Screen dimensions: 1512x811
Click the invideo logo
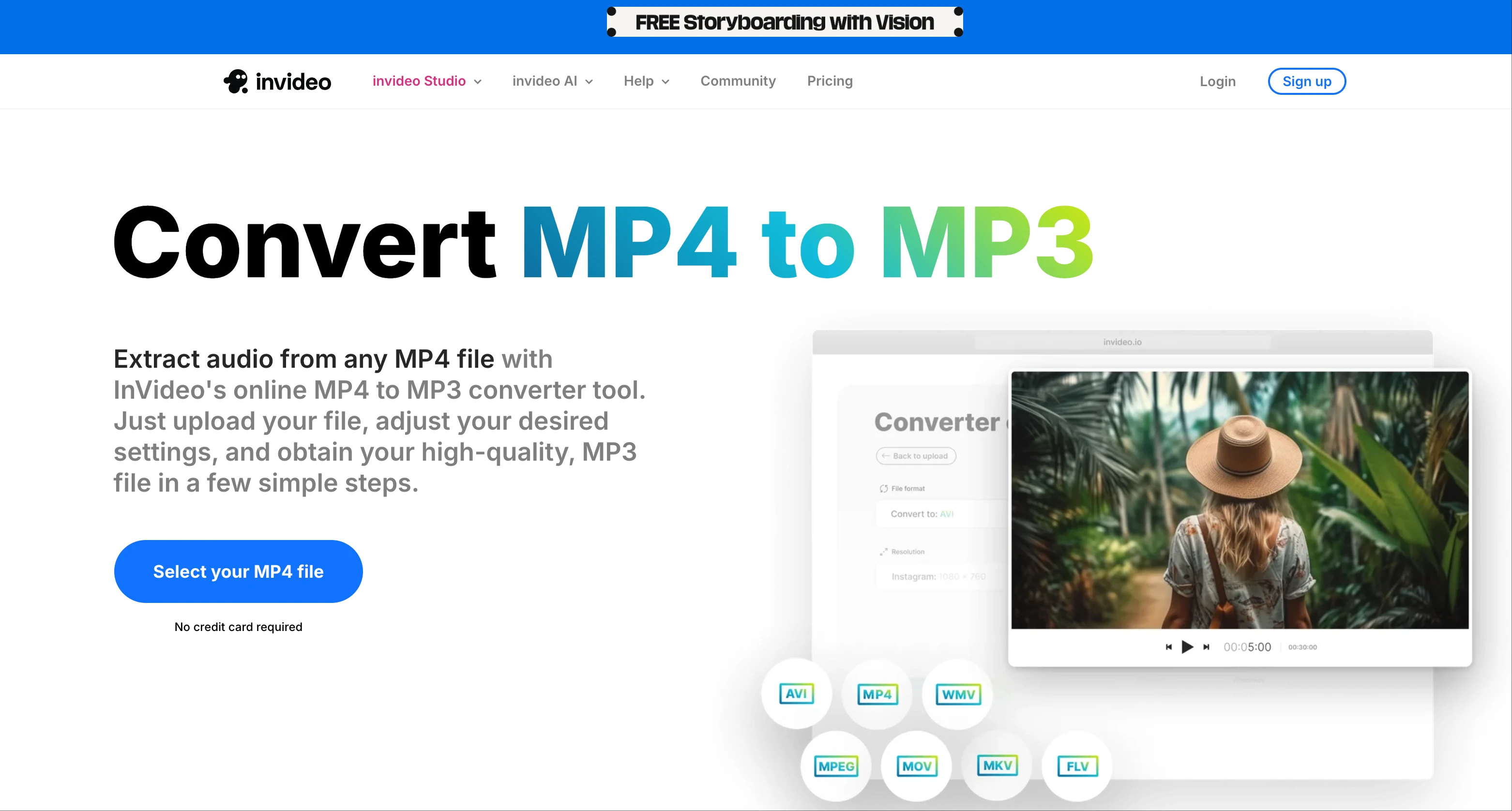pos(277,82)
